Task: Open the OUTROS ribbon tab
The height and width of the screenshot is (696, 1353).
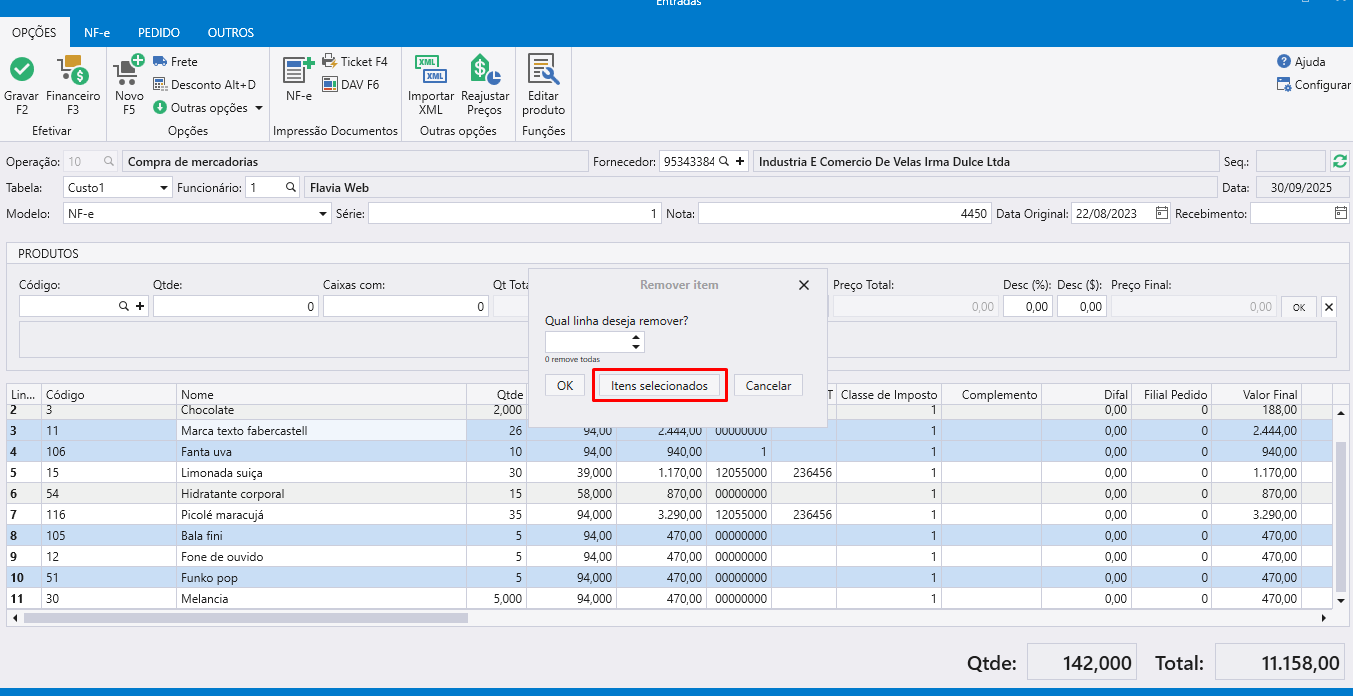Action: [230, 32]
